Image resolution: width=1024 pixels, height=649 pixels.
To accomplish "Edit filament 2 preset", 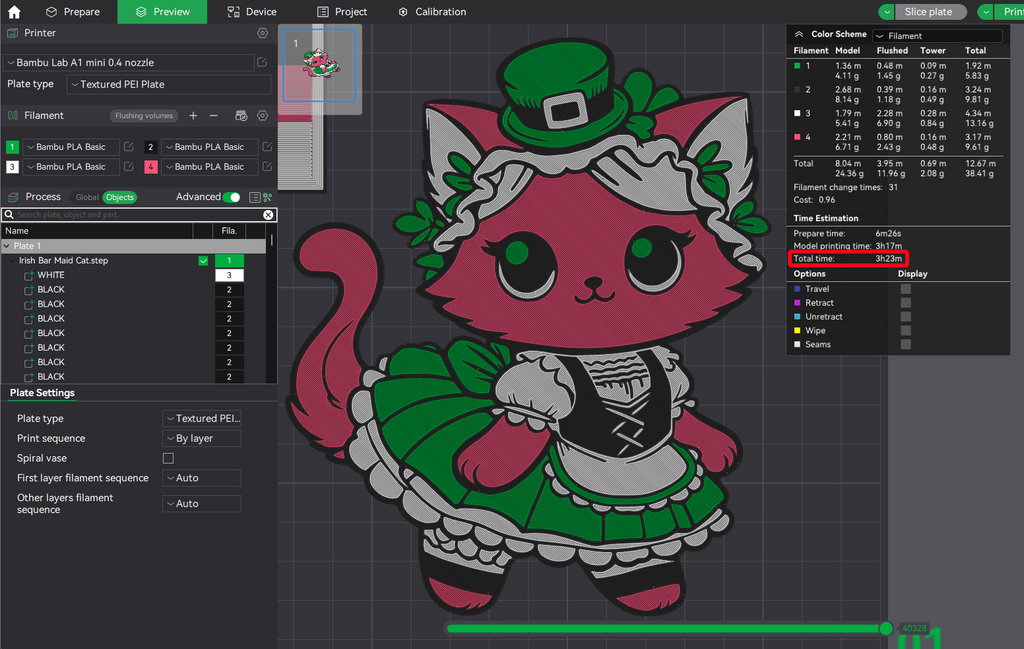I will pos(267,147).
